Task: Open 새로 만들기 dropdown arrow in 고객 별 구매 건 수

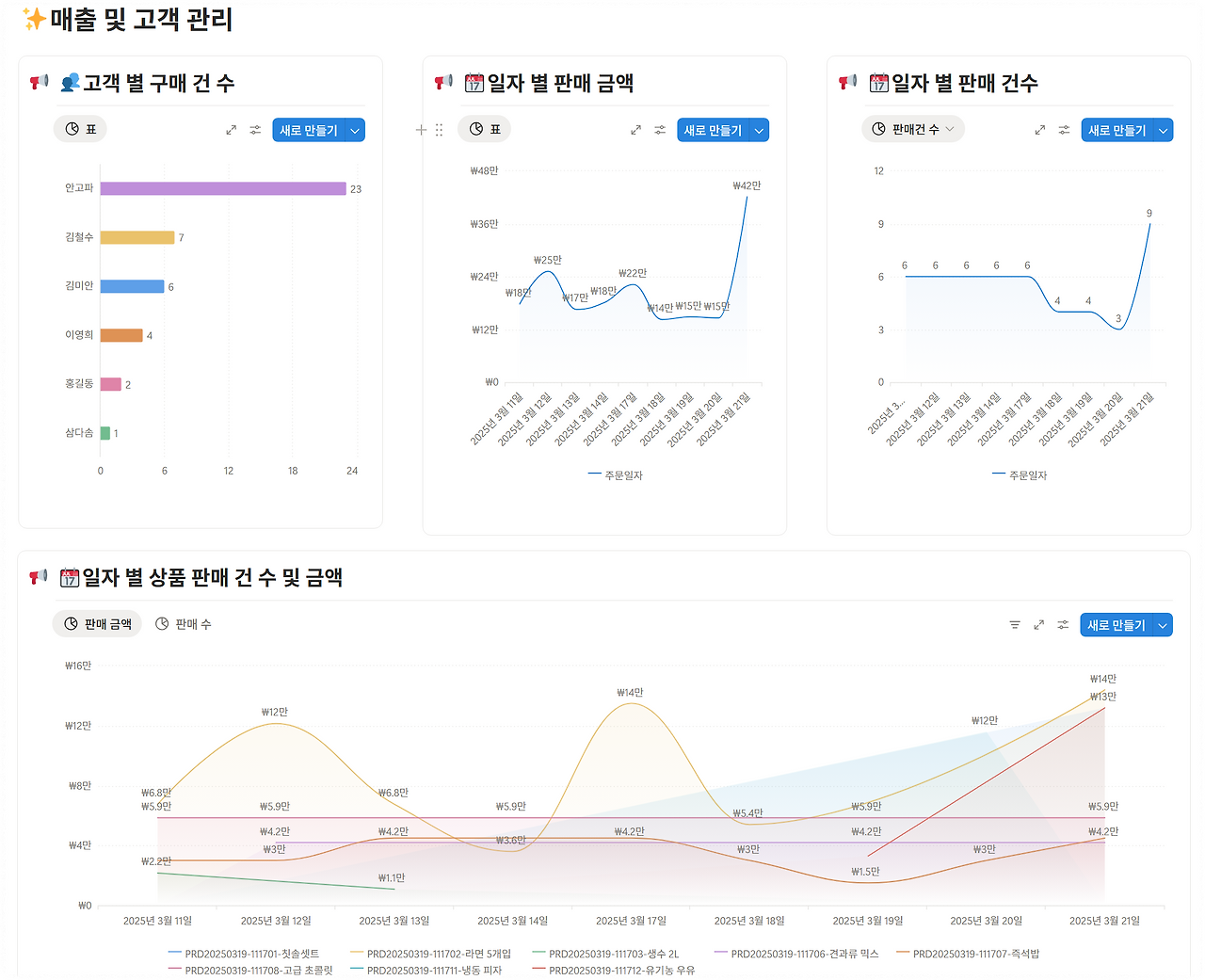Action: tap(355, 130)
